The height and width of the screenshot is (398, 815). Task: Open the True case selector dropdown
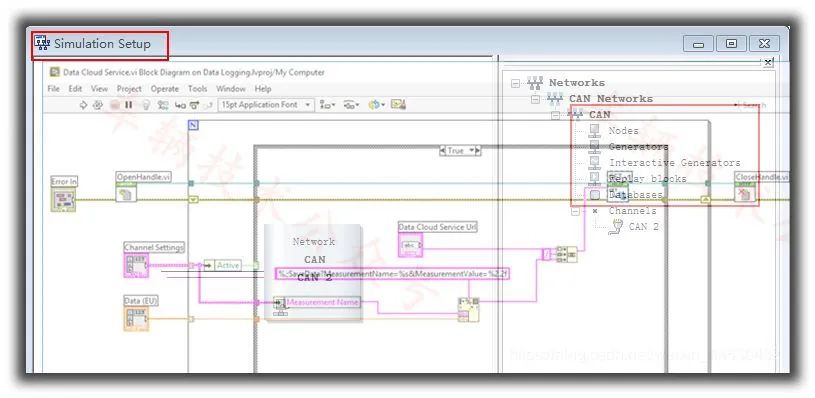coord(460,151)
